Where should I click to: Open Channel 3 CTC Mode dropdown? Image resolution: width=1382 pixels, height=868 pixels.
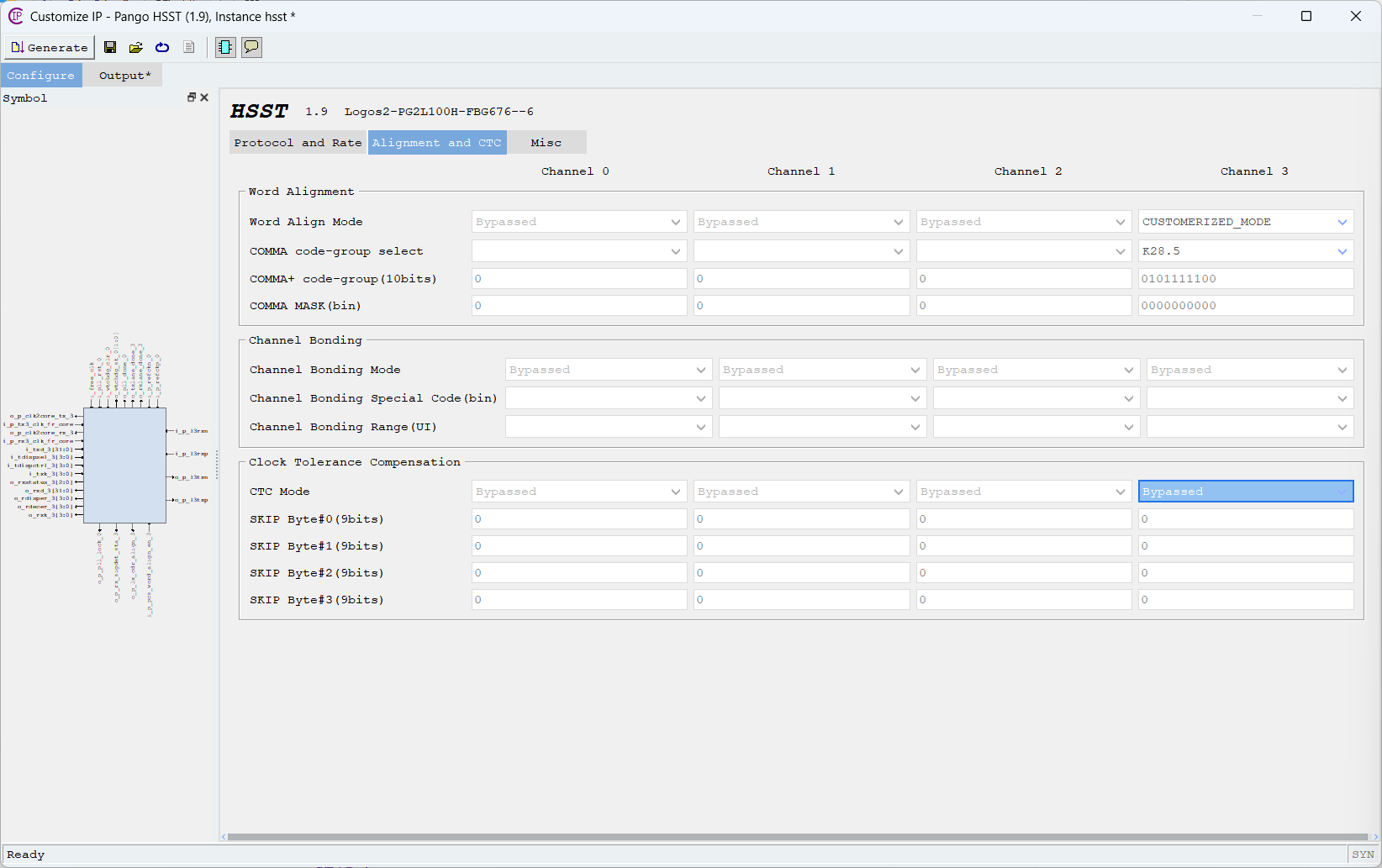pos(1245,492)
